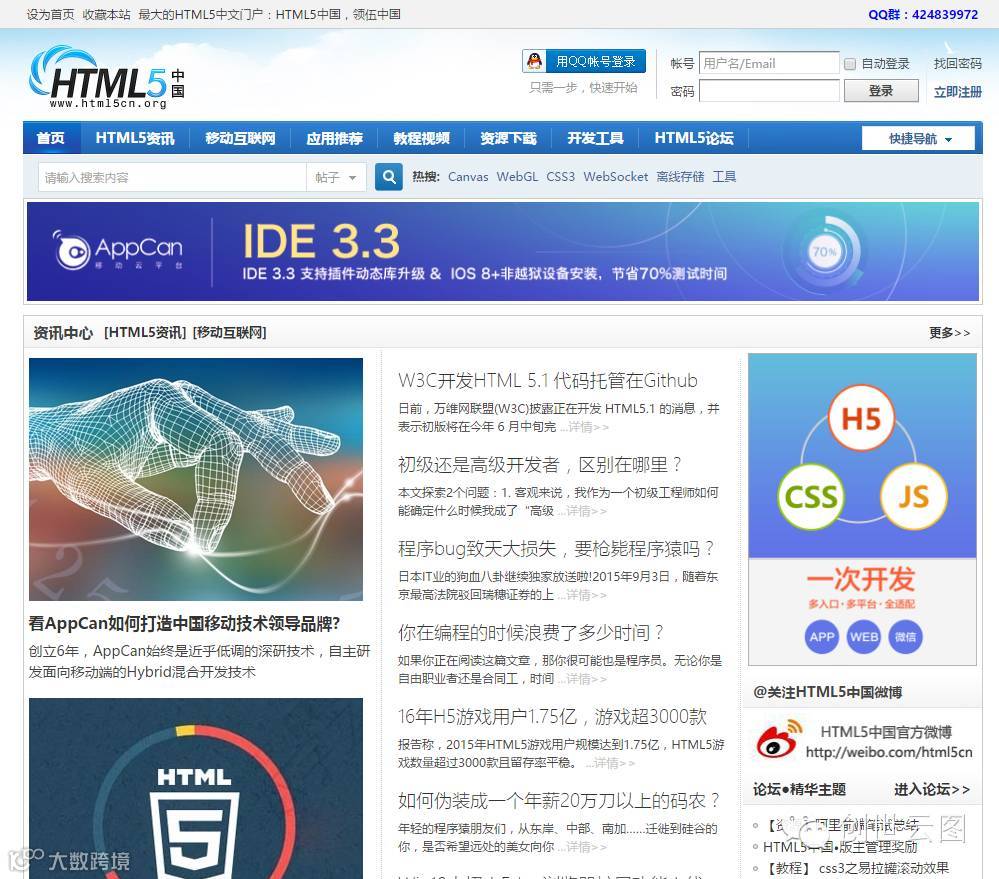Click hot search term CSS3
The image size is (999, 879).
(560, 176)
